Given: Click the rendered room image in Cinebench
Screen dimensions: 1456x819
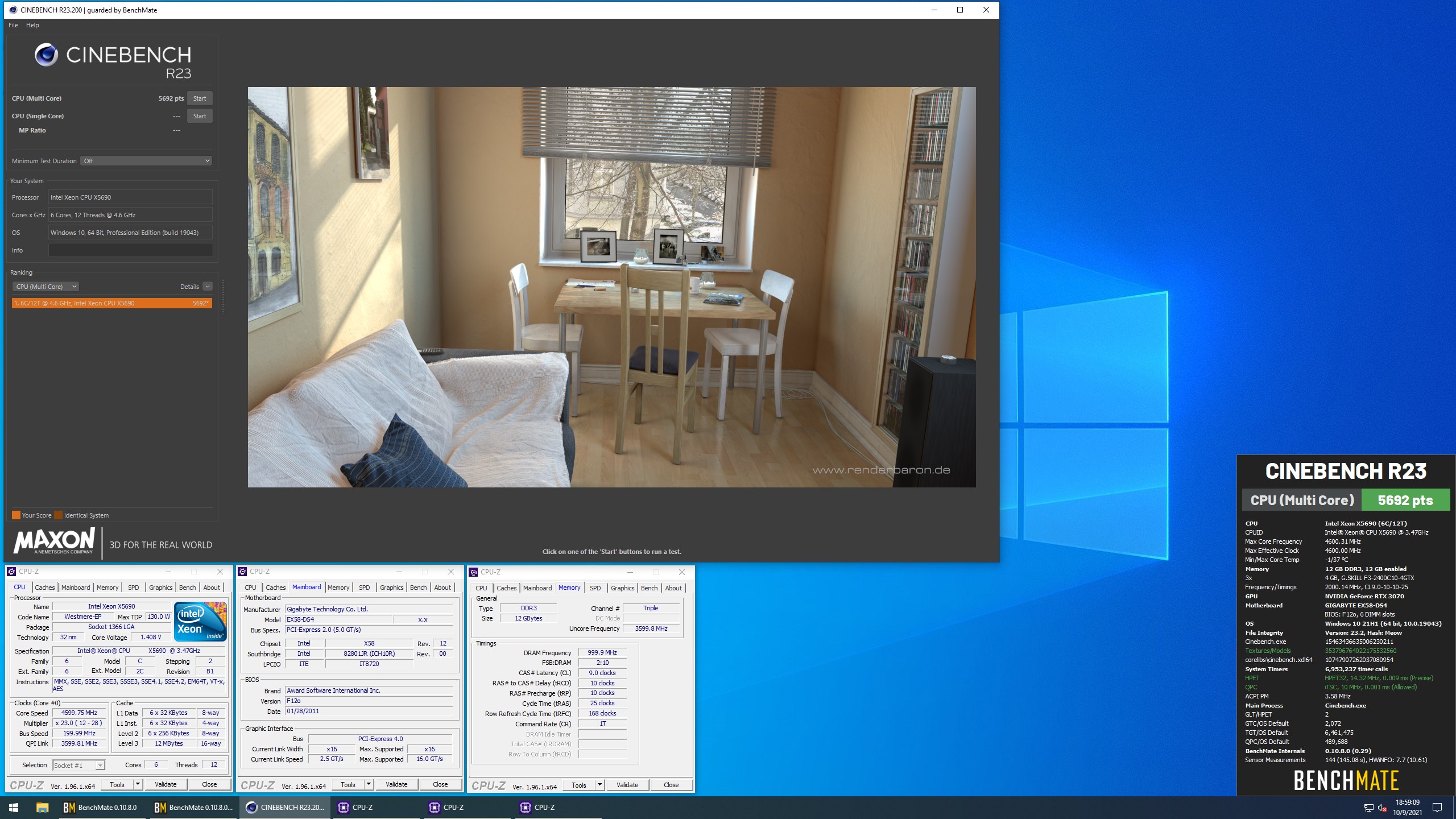Looking at the screenshot, I should coord(611,287).
